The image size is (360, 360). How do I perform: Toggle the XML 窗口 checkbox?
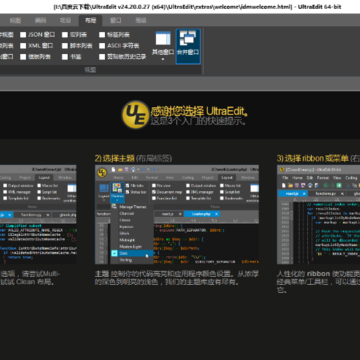23,46
